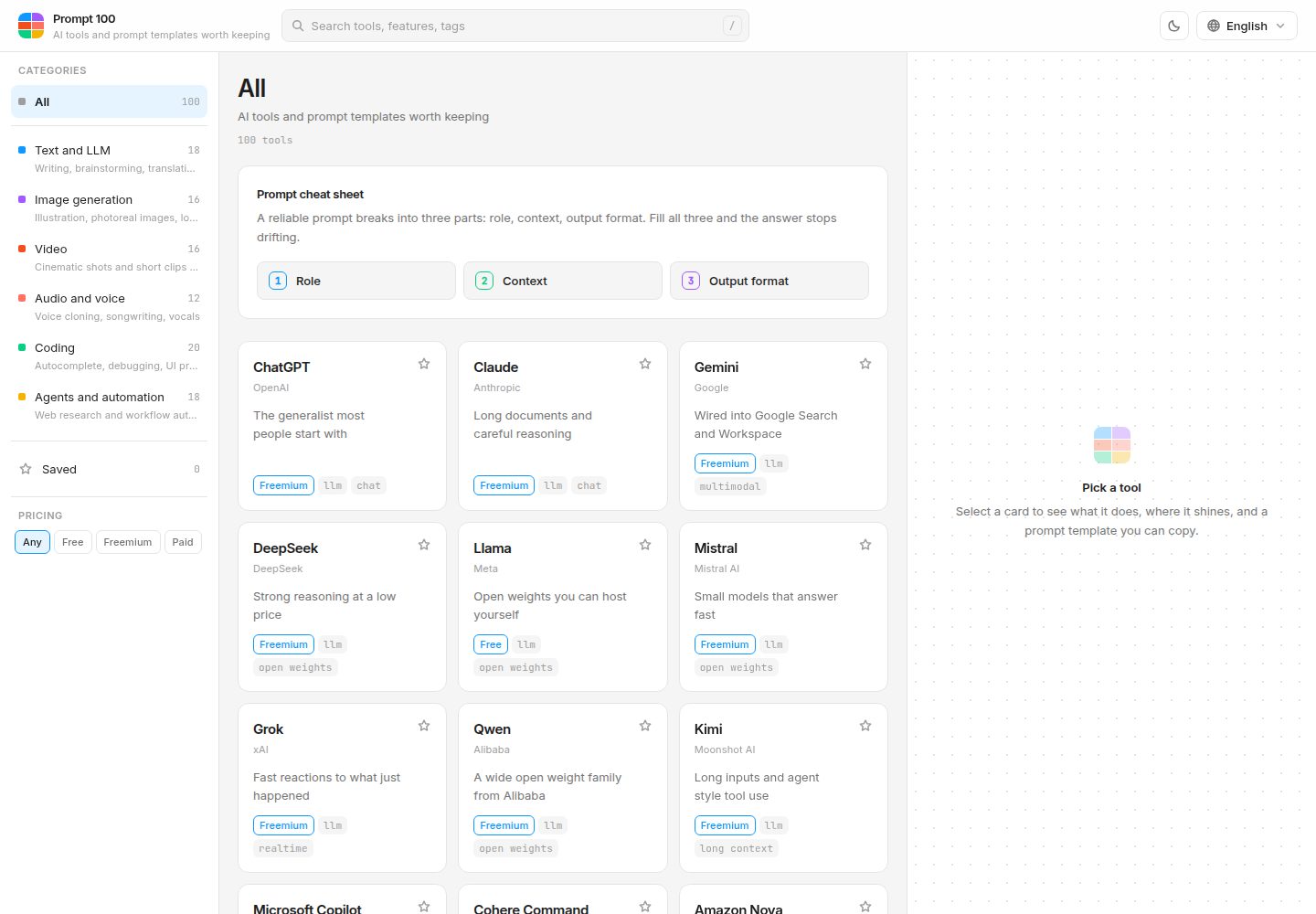This screenshot has width=1316, height=914.
Task: Select the Any pricing filter
Action: click(32, 542)
